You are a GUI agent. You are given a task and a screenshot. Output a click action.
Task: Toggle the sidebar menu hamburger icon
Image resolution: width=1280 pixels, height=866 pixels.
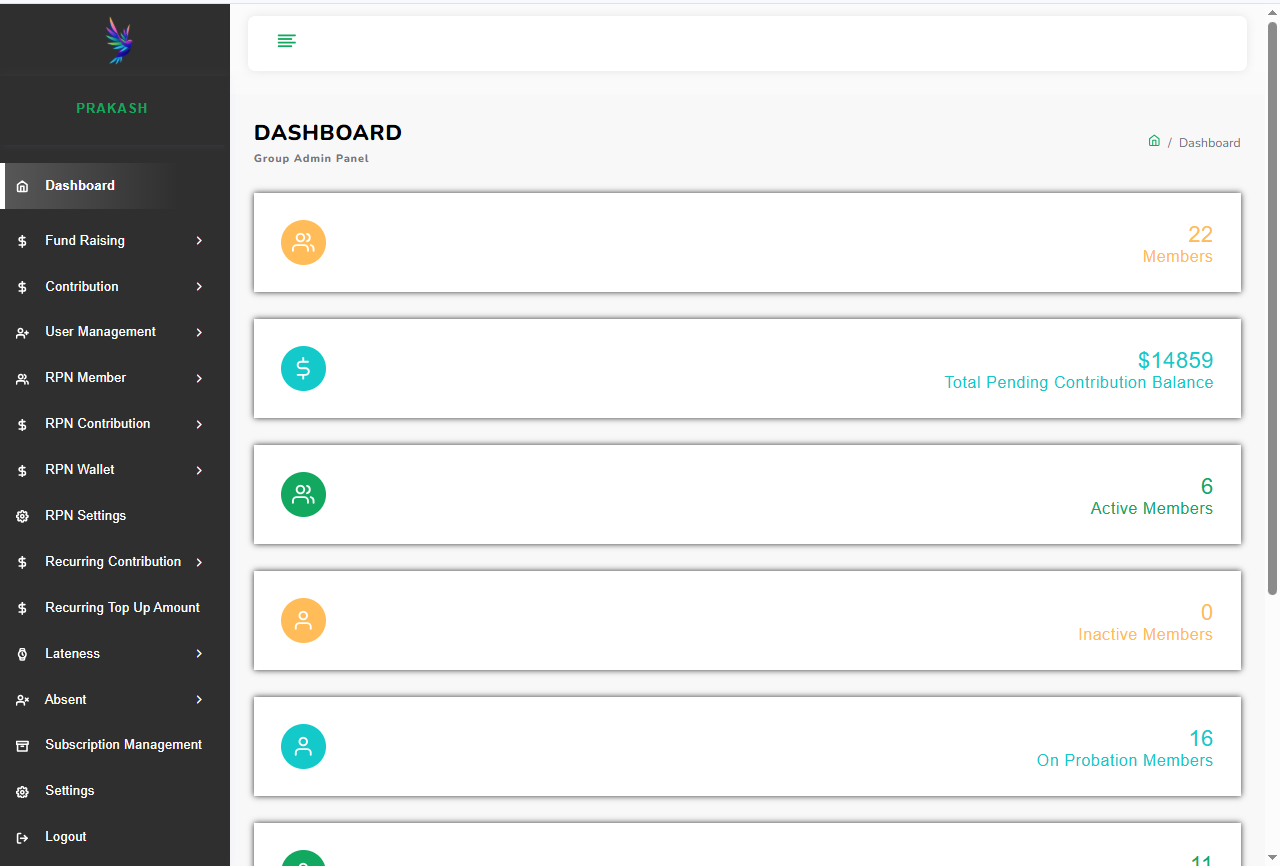287,41
